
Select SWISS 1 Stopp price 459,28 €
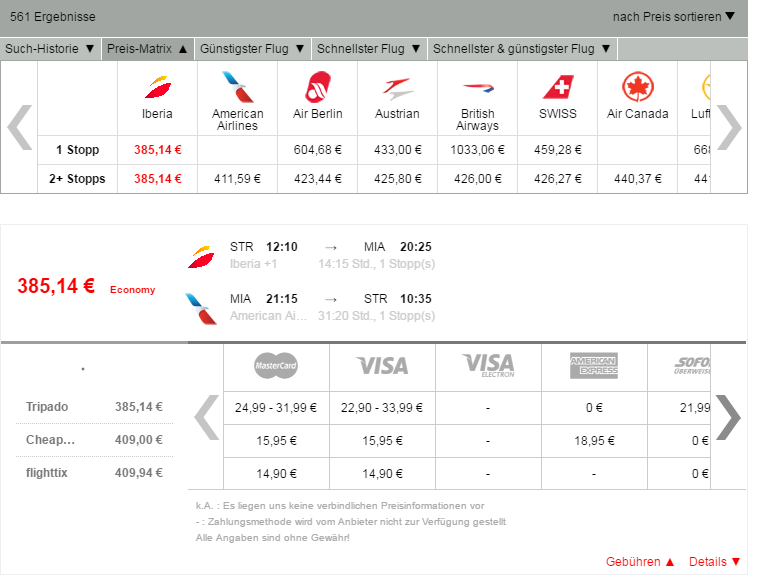point(558,149)
